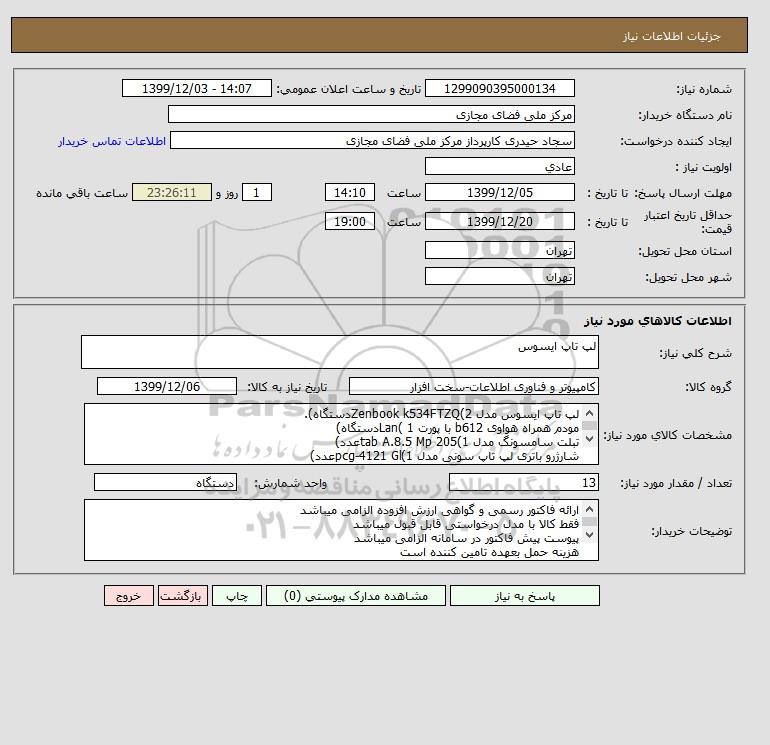Click the remaining days field showing 1

point(257,193)
